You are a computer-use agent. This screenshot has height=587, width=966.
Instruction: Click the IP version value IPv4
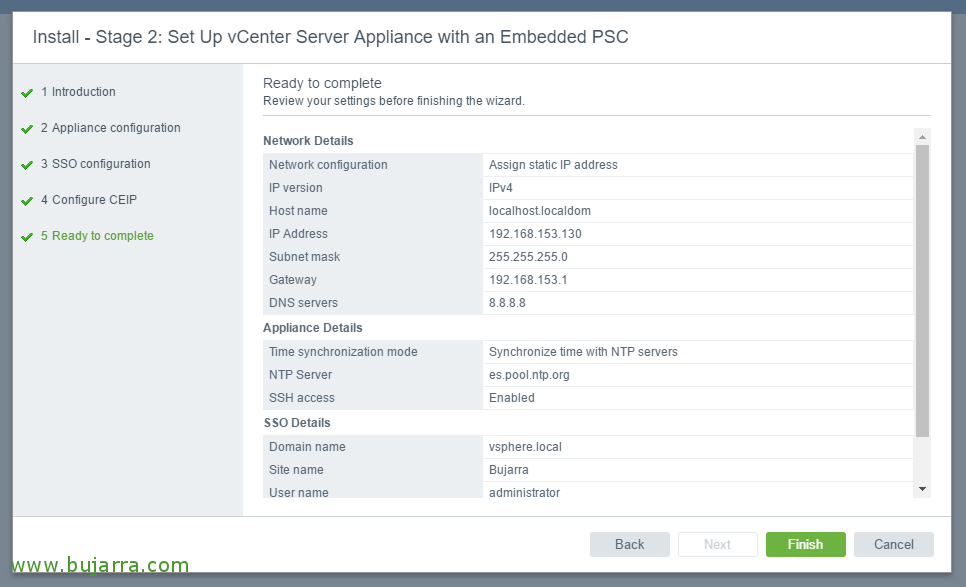[x=501, y=188]
